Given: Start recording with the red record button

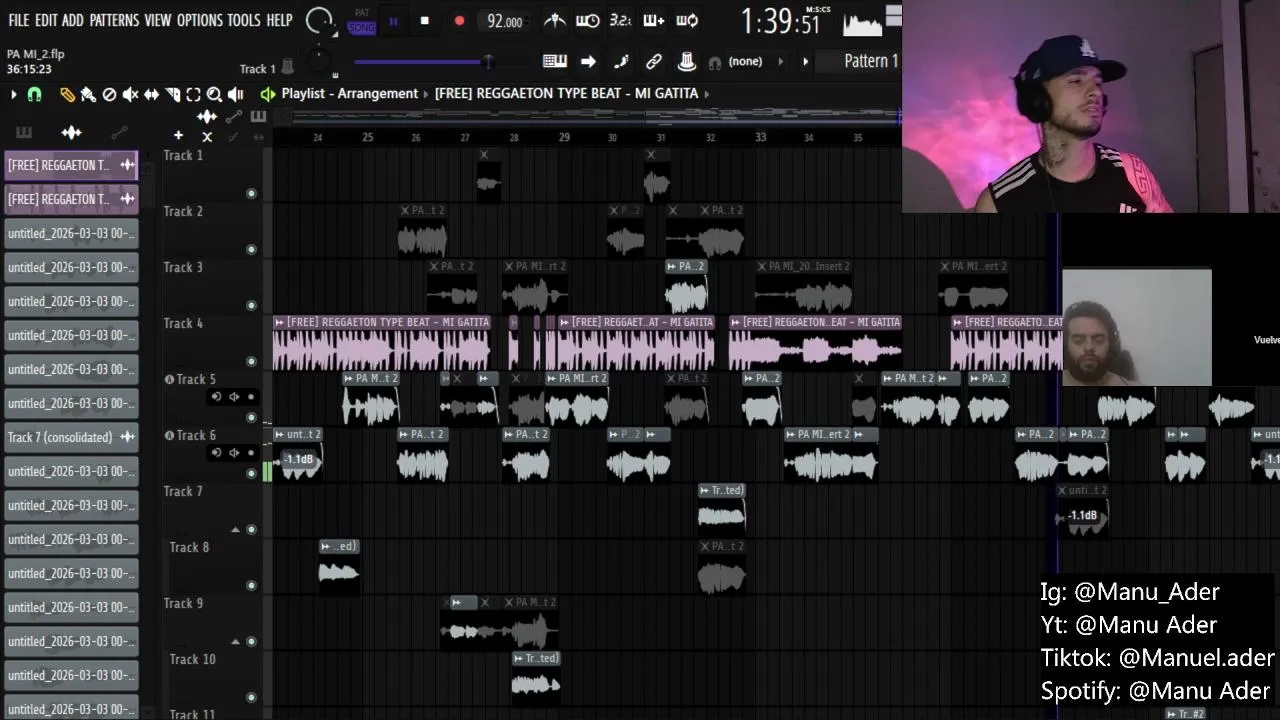Looking at the screenshot, I should click(x=459, y=21).
